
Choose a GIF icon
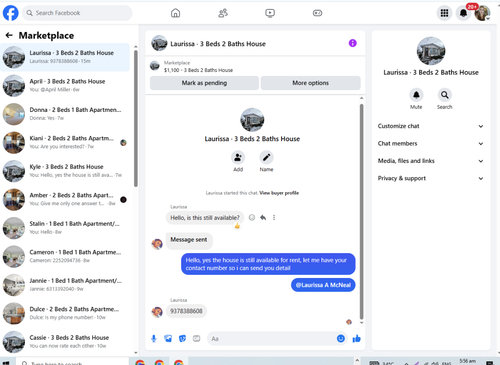[196, 339]
